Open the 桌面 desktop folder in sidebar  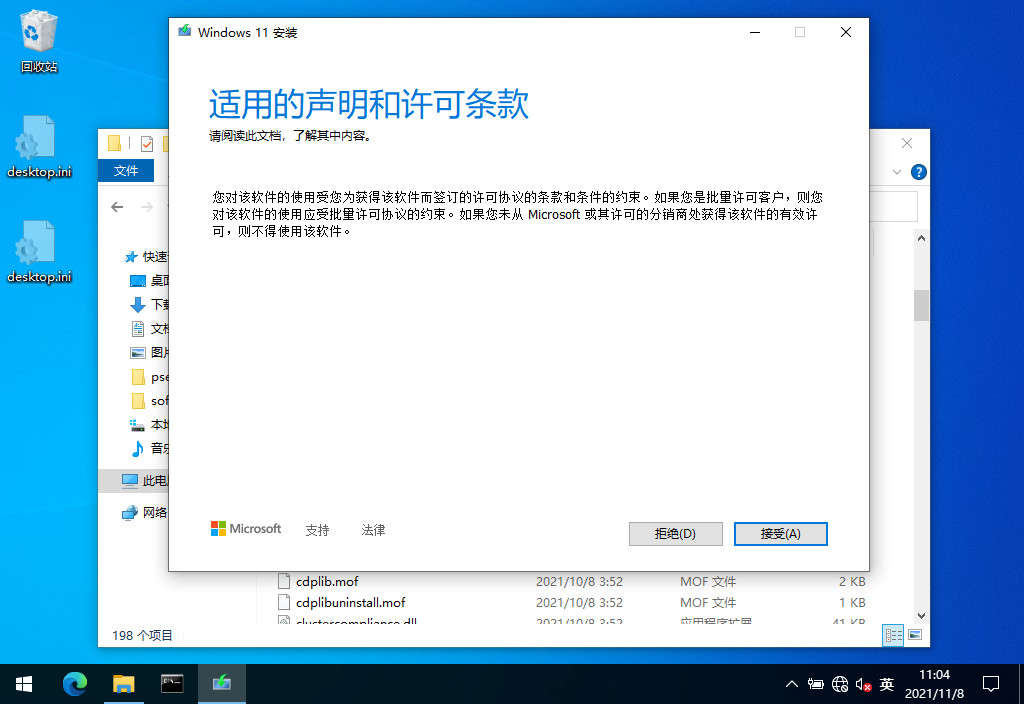click(149, 281)
